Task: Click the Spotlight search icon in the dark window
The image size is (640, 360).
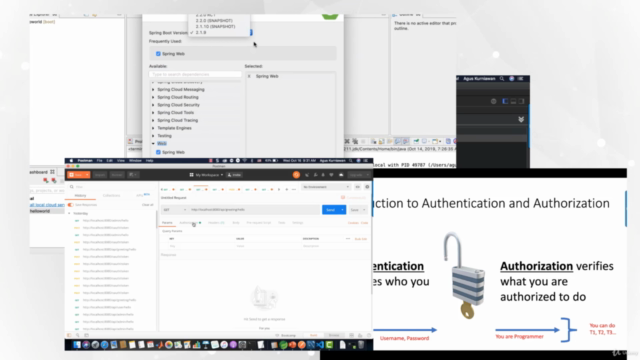Action: (502, 78)
